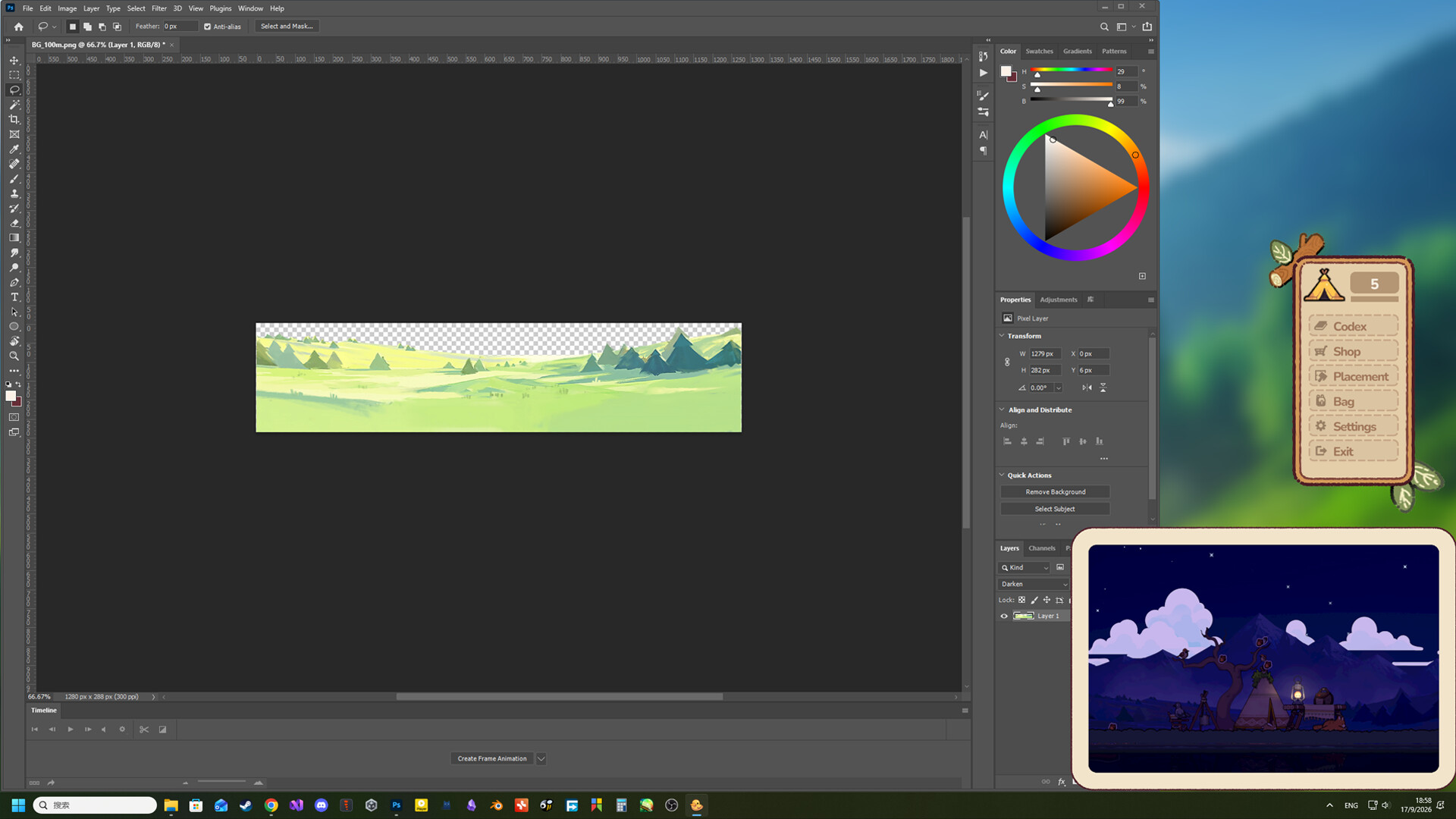Open the Filter menu
Screen dimensions: 1456x819
(158, 8)
